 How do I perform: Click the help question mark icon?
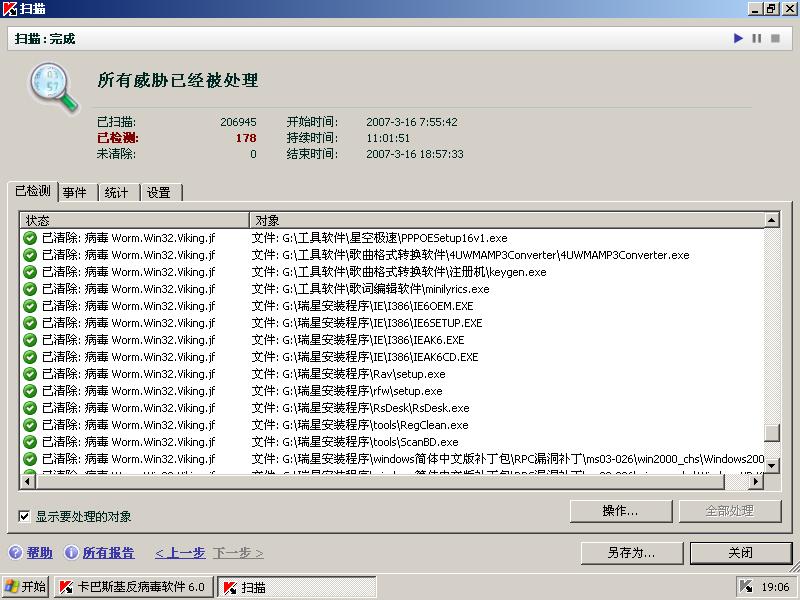coord(16,553)
